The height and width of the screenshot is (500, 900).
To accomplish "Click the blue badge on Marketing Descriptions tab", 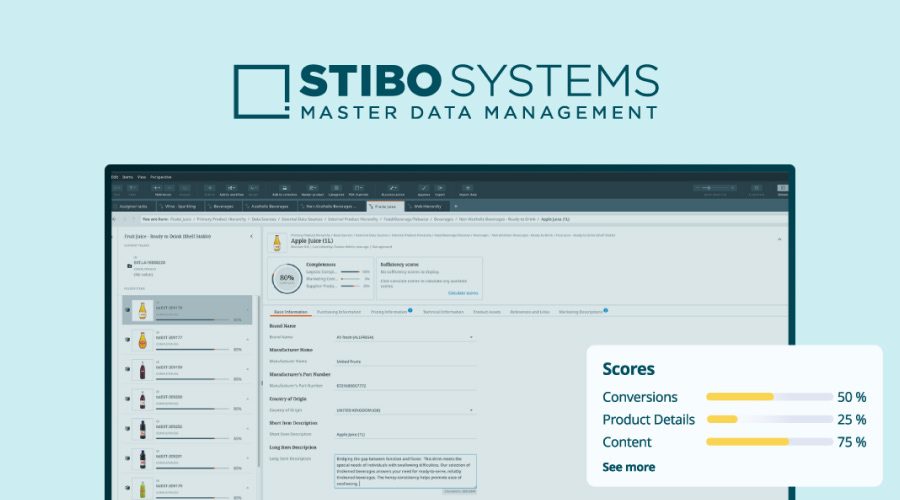I will [x=606, y=310].
